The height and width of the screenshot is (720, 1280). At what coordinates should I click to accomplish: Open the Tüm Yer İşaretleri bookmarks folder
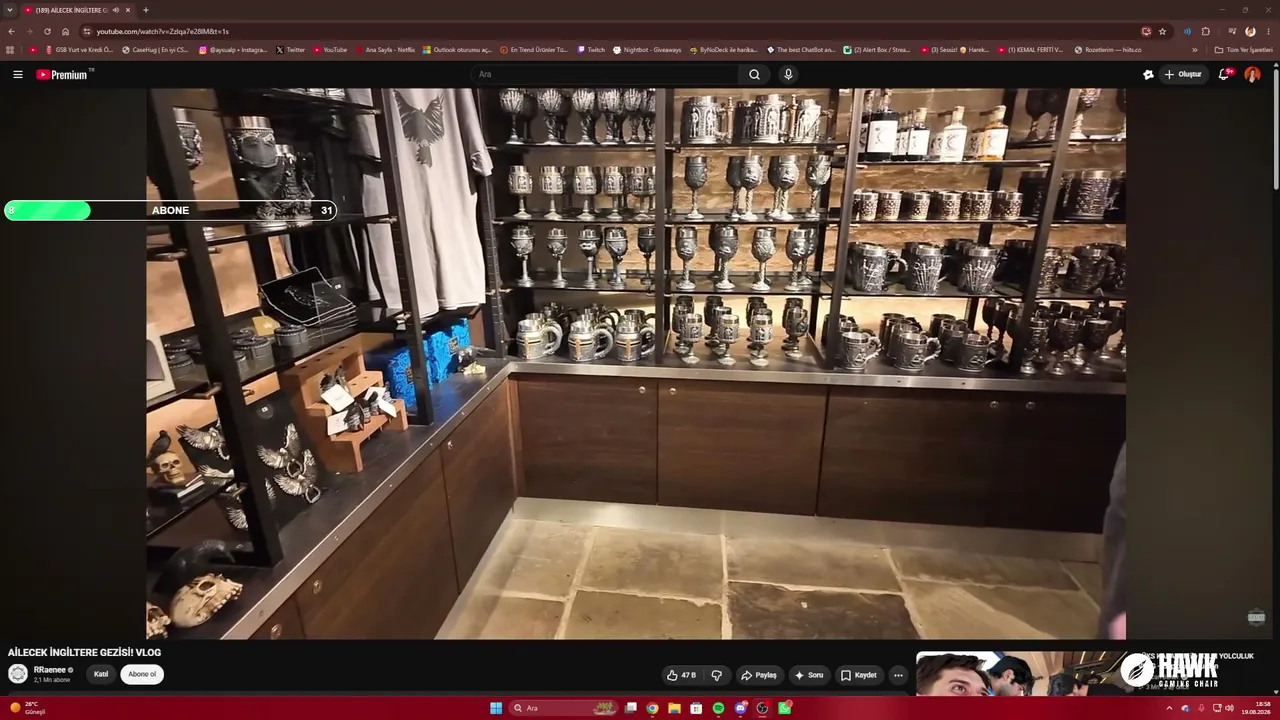tap(1243, 49)
